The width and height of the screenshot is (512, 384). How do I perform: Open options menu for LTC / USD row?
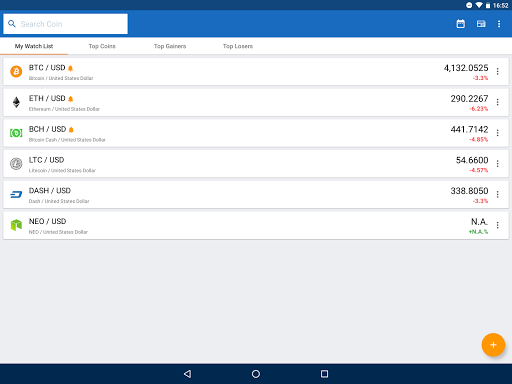[497, 164]
